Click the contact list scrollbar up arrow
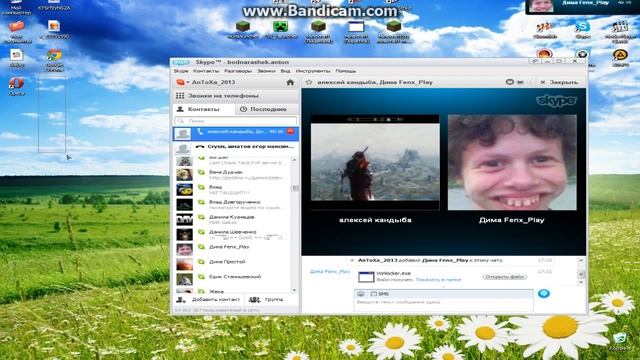640x360 pixels. [295, 160]
